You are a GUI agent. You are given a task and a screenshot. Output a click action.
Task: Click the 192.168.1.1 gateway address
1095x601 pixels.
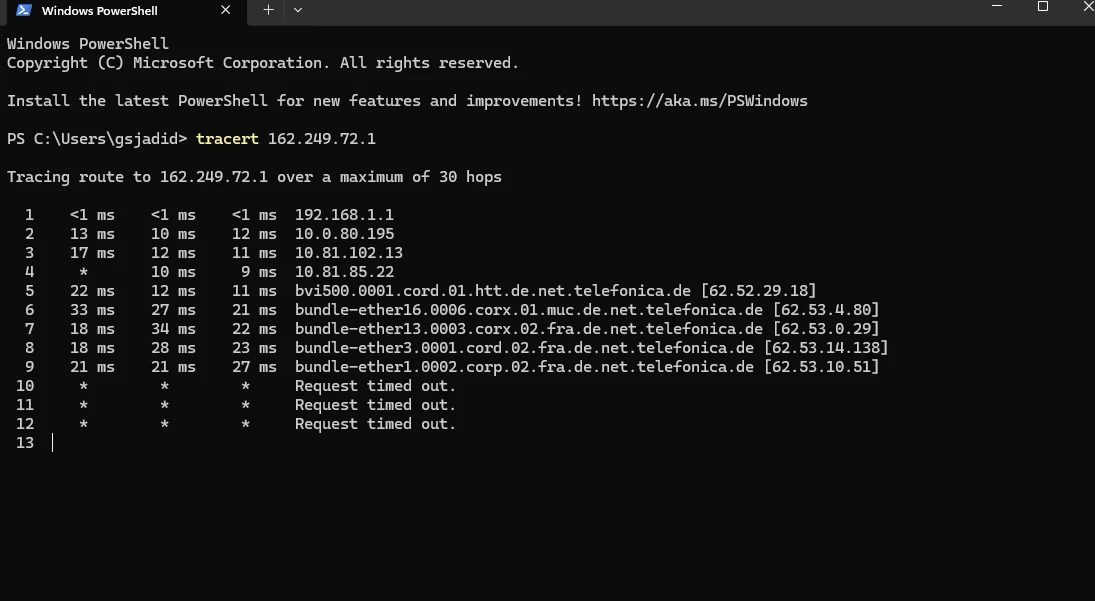coord(344,215)
